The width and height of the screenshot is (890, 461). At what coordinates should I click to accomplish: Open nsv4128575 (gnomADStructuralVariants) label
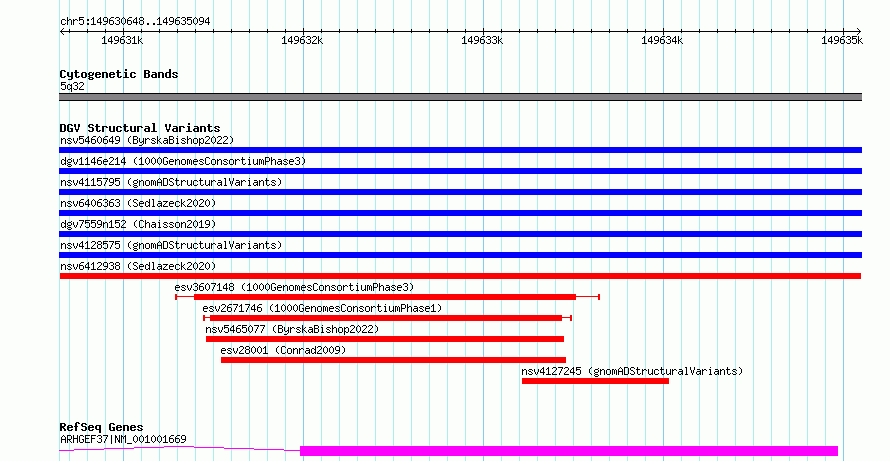pos(171,245)
